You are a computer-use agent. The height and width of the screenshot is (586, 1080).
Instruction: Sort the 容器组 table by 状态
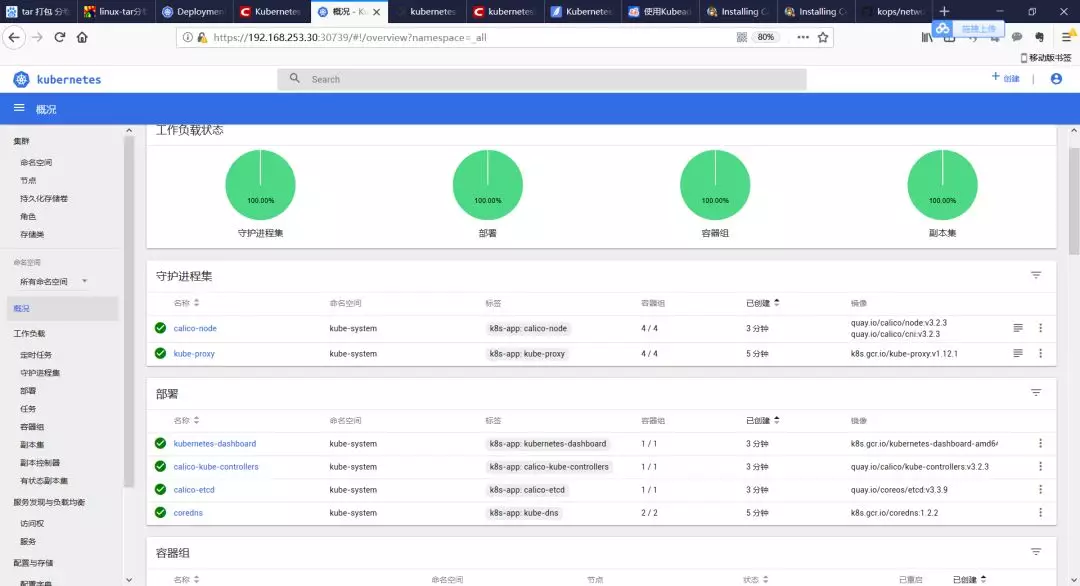coord(756,580)
